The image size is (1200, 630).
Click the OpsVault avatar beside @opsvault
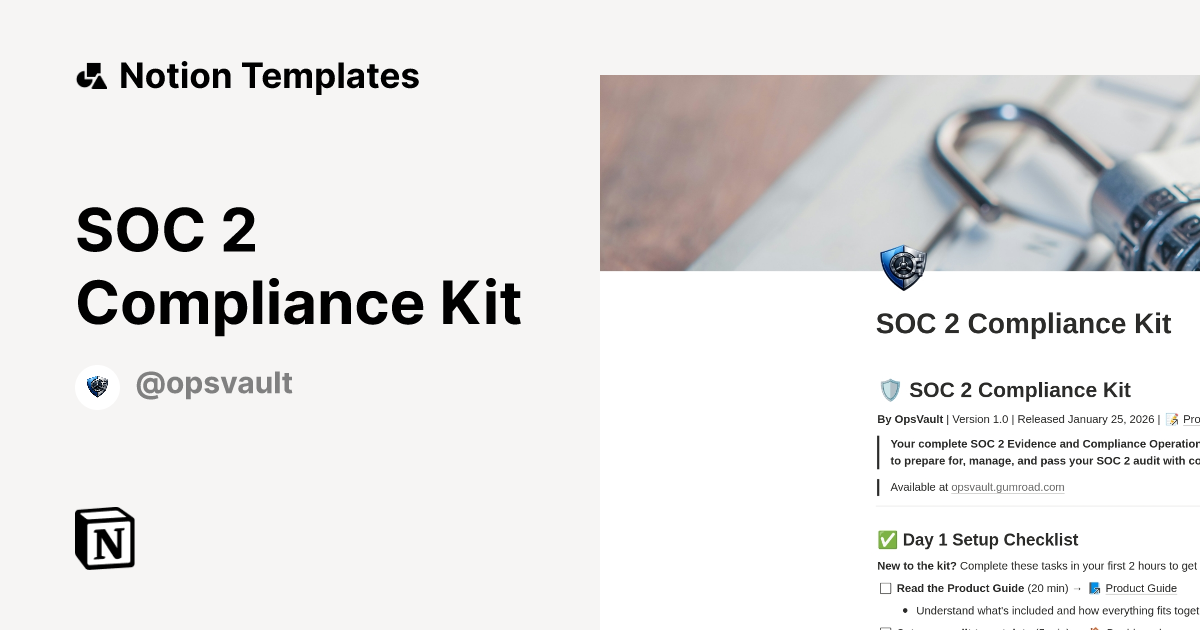pos(97,386)
